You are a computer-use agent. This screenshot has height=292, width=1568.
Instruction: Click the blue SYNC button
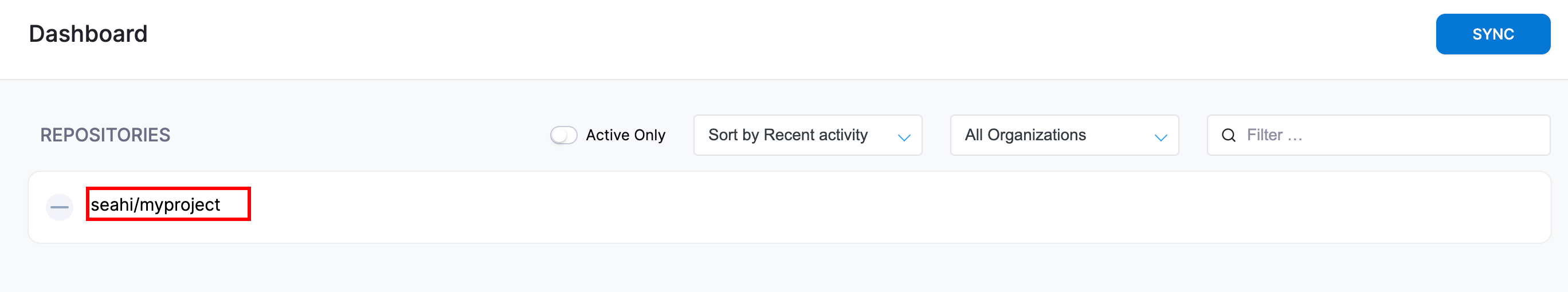click(1492, 34)
